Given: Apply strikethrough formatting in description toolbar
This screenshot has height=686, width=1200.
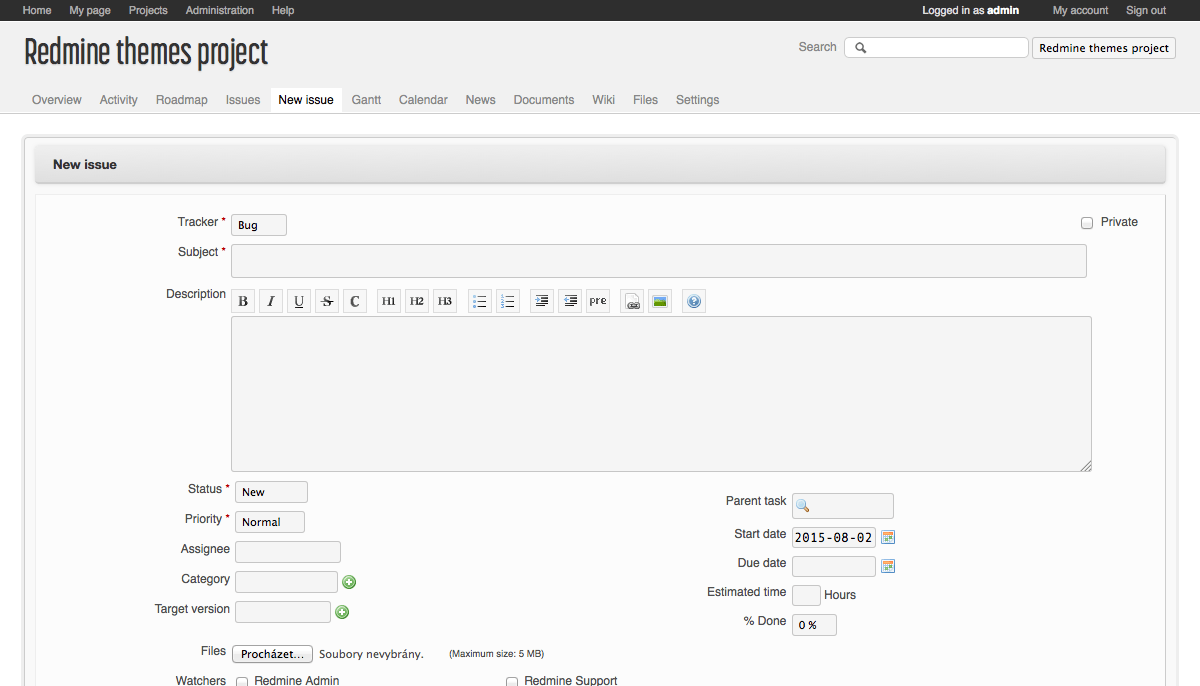Looking at the screenshot, I should pos(327,301).
